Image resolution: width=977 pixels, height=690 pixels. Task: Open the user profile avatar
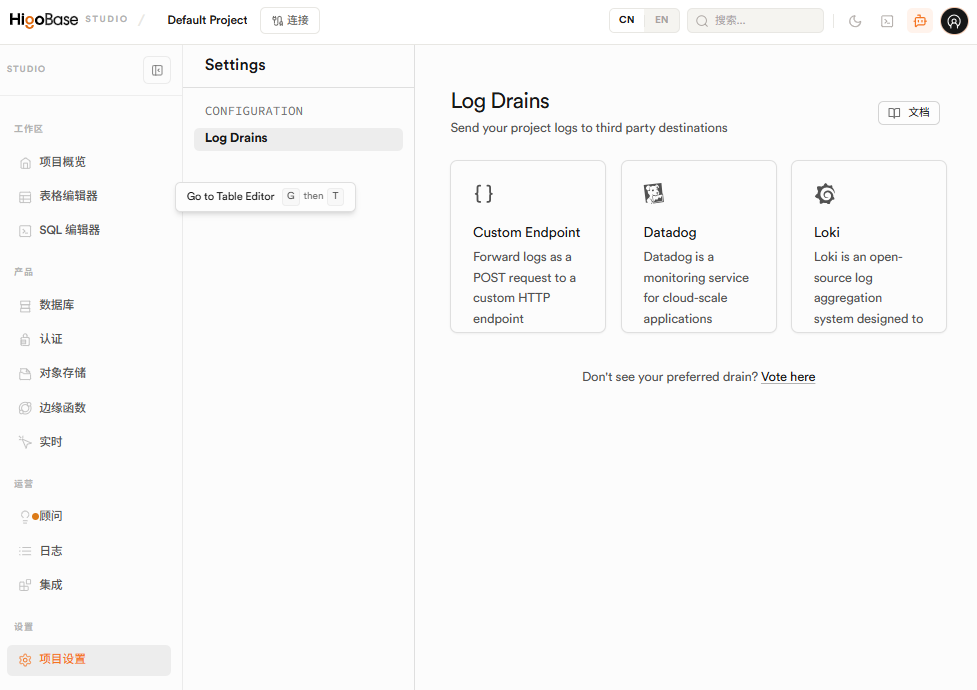click(x=954, y=21)
